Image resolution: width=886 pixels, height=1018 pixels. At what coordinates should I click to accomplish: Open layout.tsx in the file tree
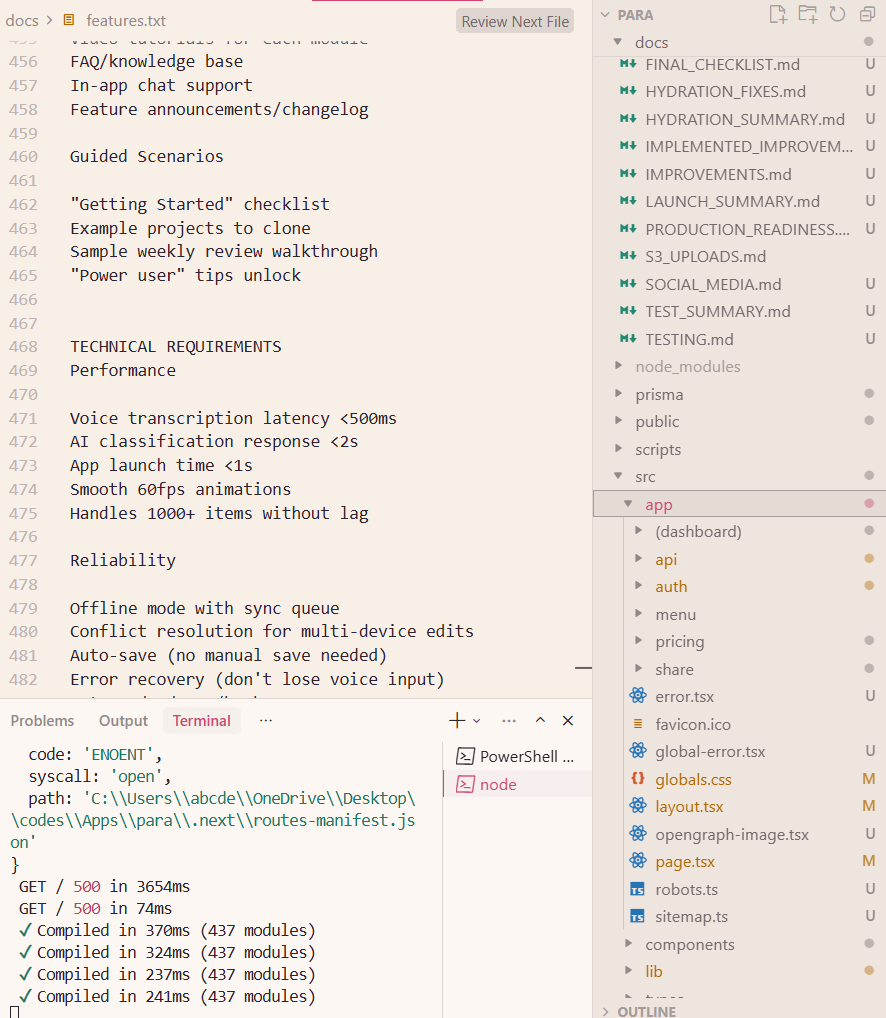pos(689,807)
